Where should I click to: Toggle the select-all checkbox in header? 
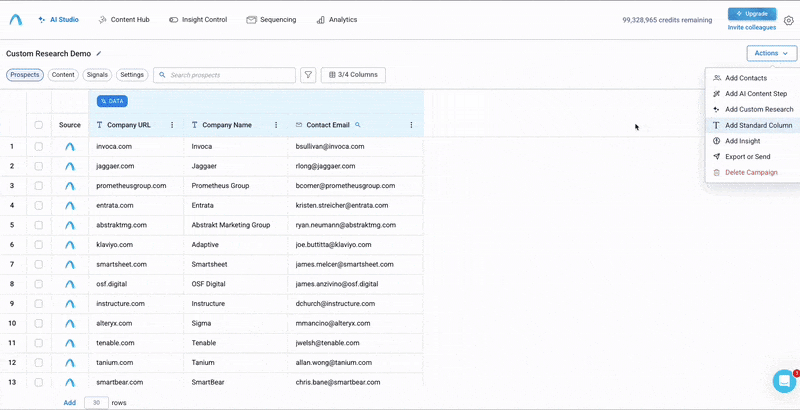[39, 125]
